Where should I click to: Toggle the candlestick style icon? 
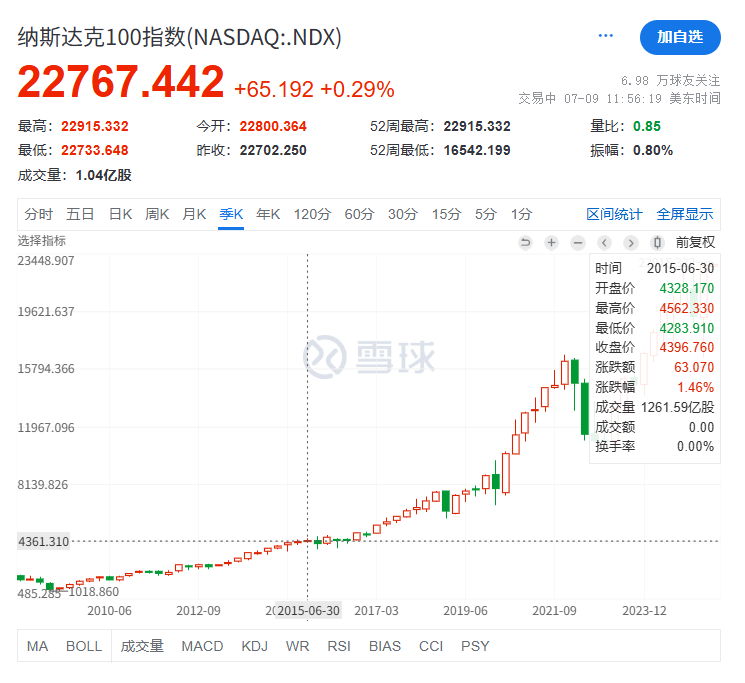[x=657, y=243]
